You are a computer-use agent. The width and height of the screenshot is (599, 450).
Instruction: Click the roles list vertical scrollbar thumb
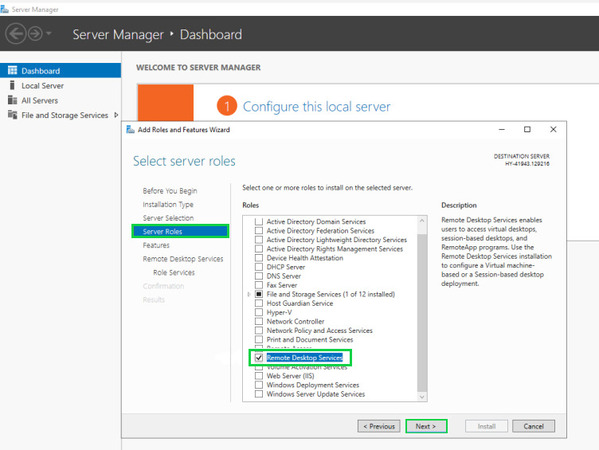(422, 312)
